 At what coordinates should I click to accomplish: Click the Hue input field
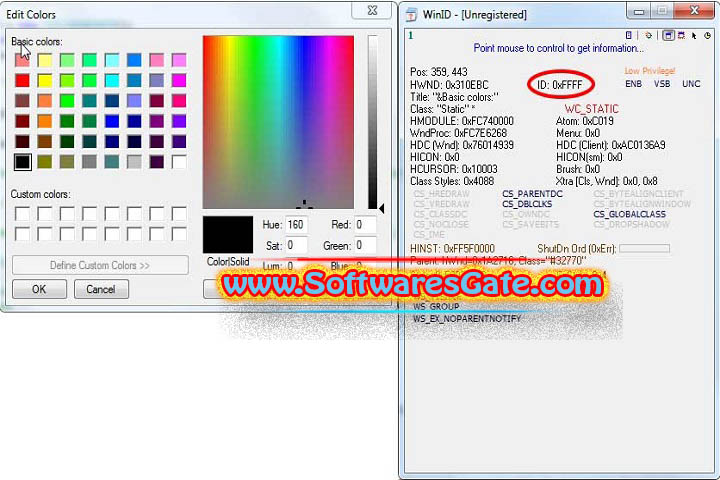(296, 225)
